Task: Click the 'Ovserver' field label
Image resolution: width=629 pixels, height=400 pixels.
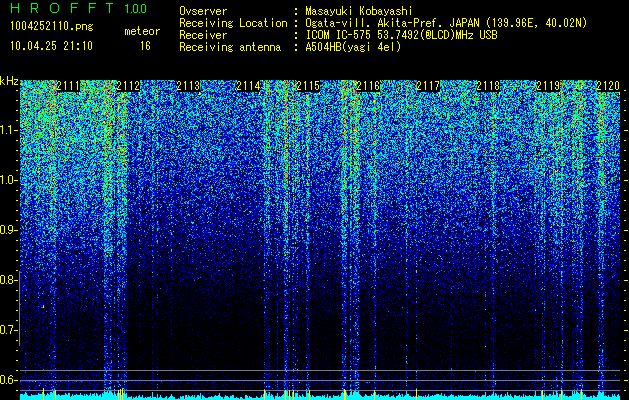Action: pos(203,11)
